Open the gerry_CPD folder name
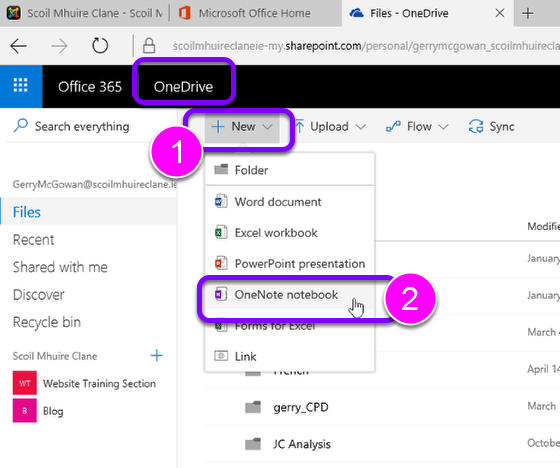The width and height of the screenshot is (560, 468). tap(301, 407)
